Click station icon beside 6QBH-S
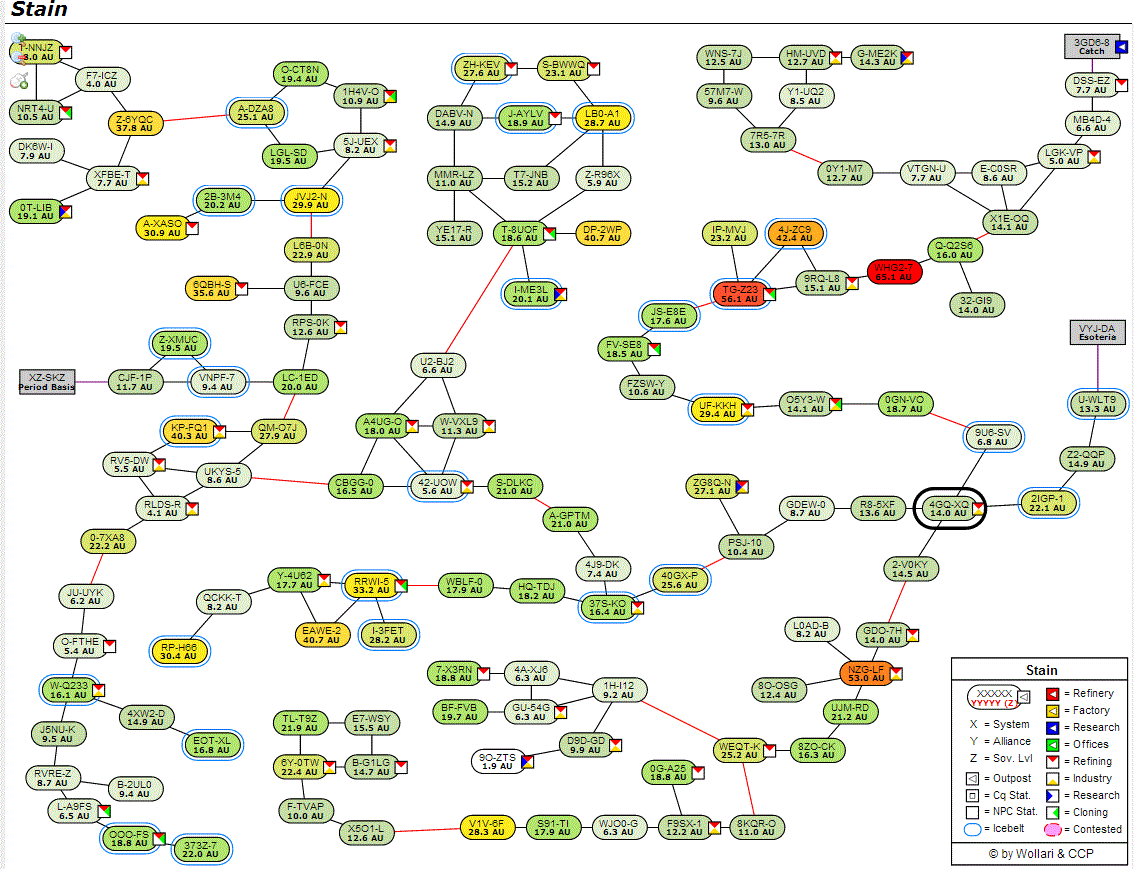1134x869 pixels. (242, 288)
